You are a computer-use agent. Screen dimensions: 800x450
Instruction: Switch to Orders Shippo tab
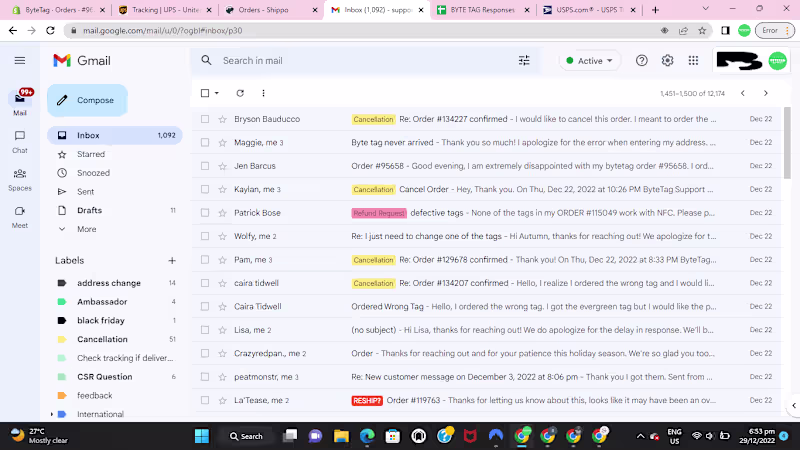[x=271, y=10]
